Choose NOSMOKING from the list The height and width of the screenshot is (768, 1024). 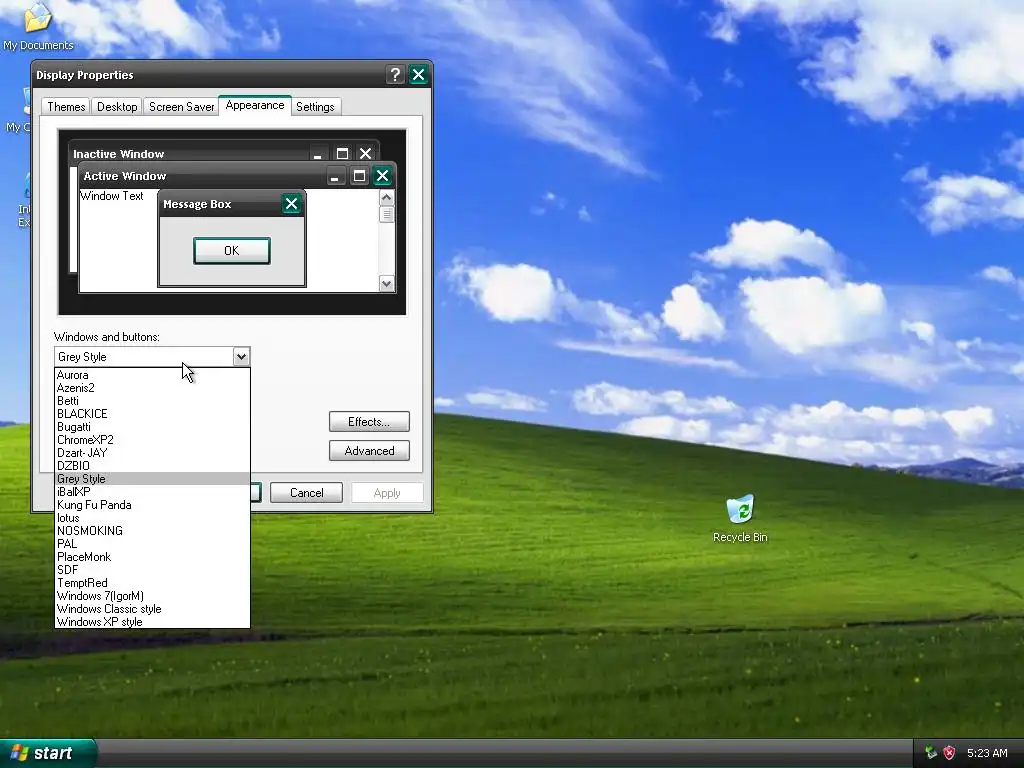click(x=152, y=531)
